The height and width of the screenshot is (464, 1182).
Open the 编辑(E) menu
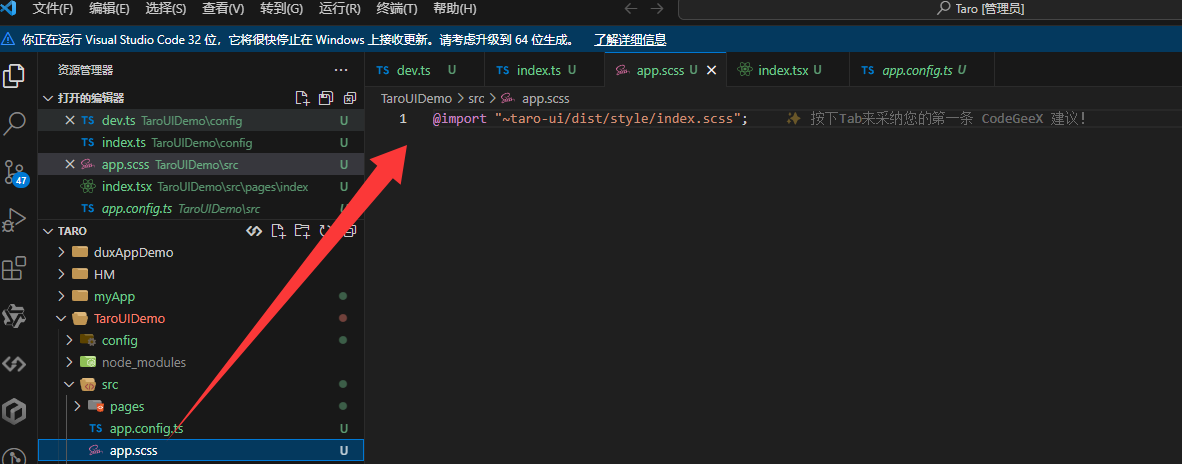coord(109,9)
